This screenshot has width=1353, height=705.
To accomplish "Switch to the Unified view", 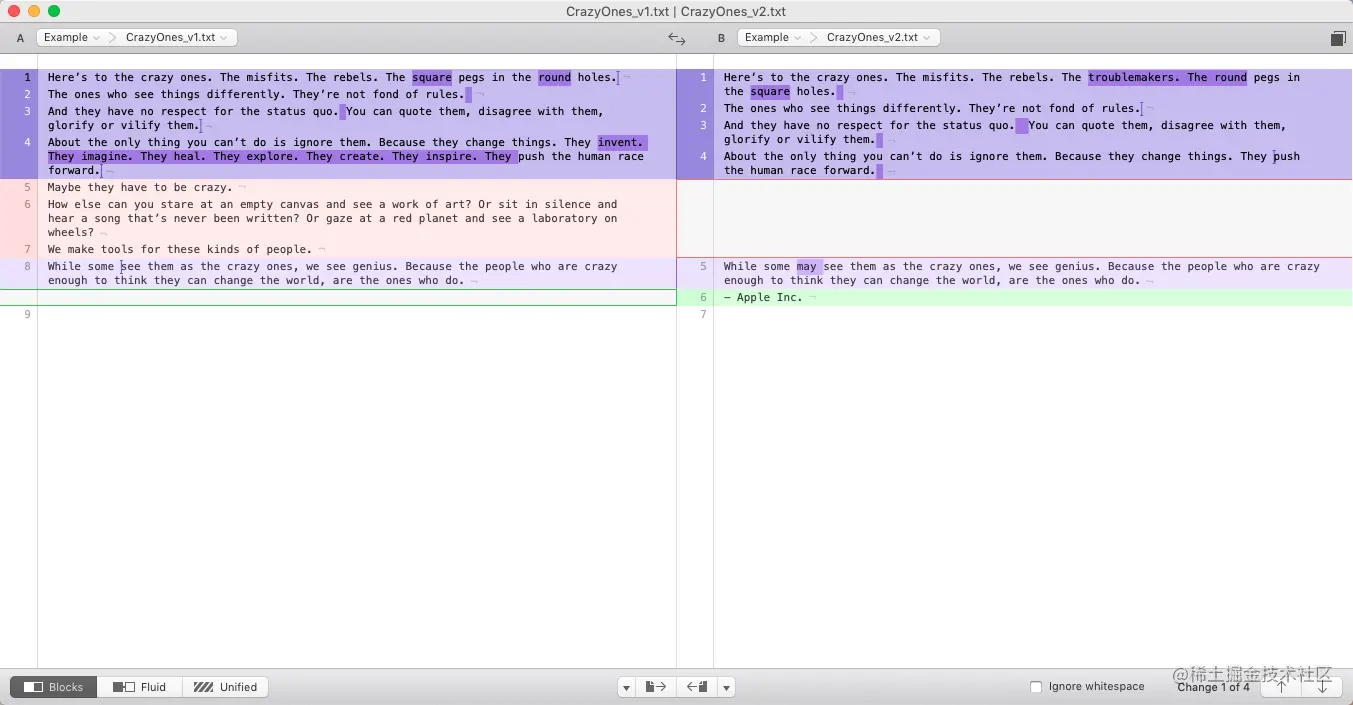I will 225,687.
